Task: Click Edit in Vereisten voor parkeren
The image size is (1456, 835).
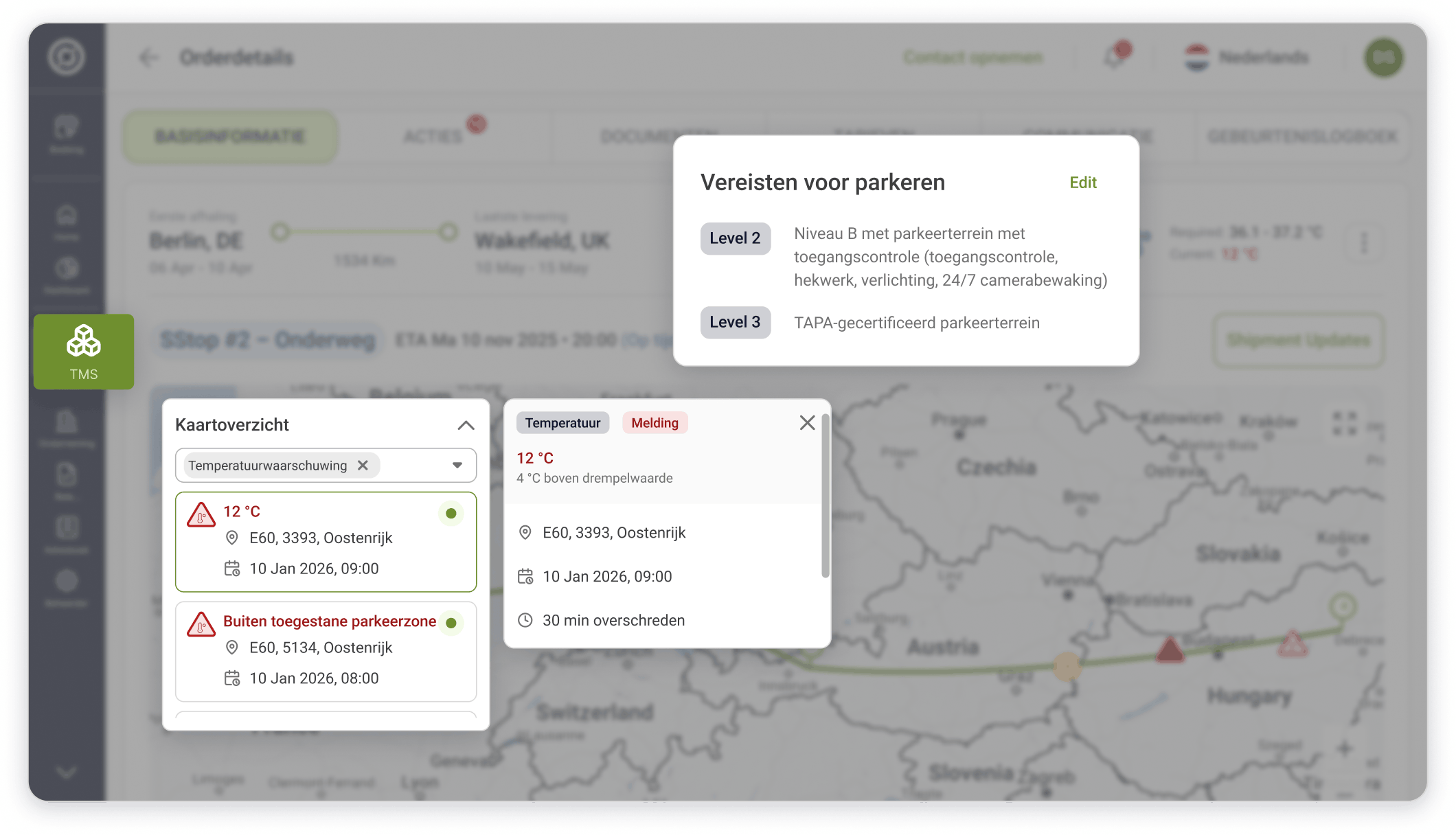Action: pyautogui.click(x=1083, y=183)
